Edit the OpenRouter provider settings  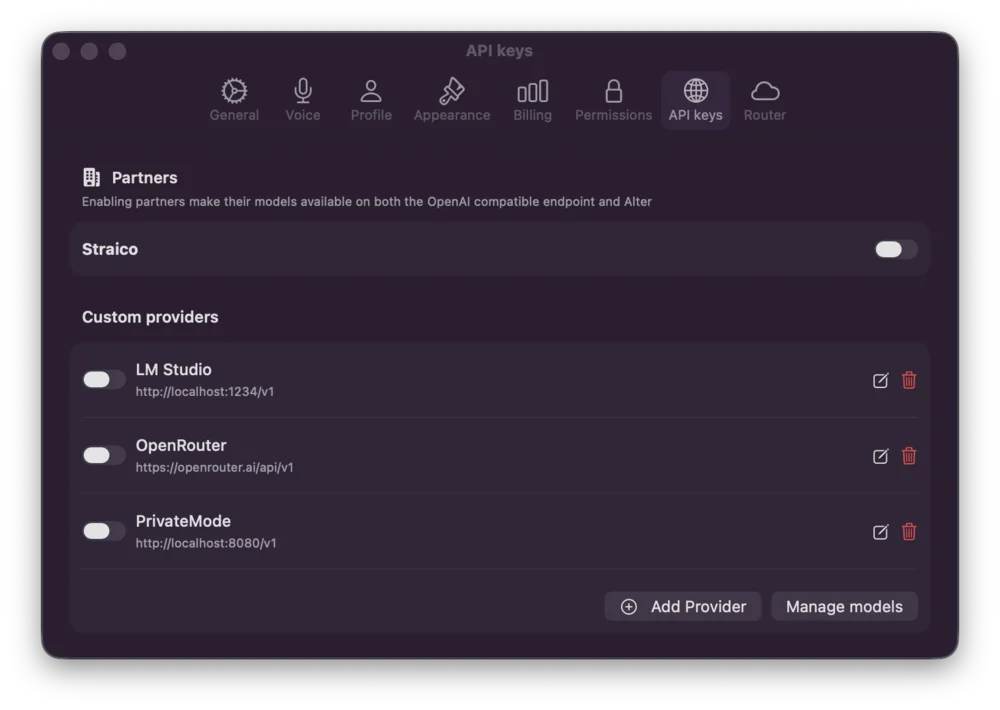click(x=880, y=456)
